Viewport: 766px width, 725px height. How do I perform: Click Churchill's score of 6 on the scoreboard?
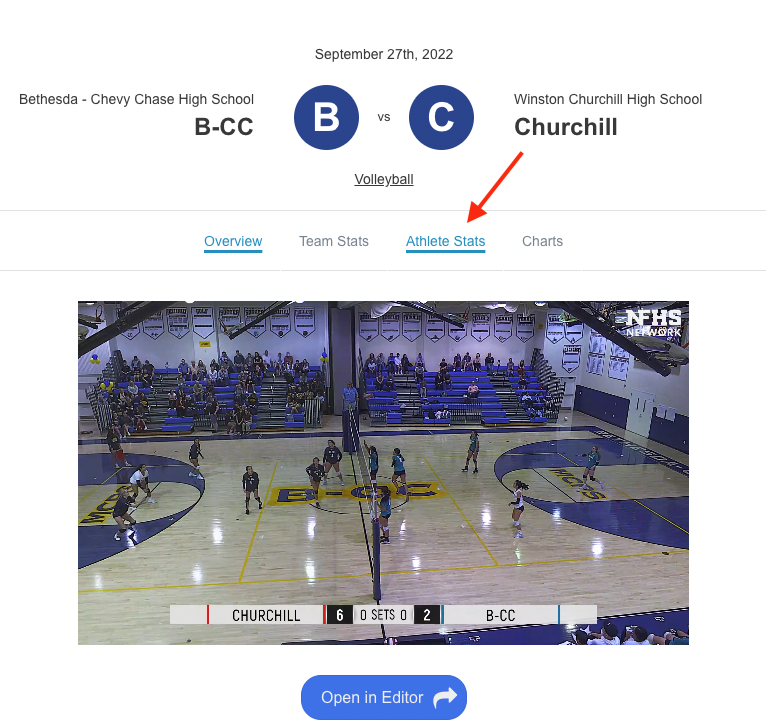pyautogui.click(x=340, y=615)
